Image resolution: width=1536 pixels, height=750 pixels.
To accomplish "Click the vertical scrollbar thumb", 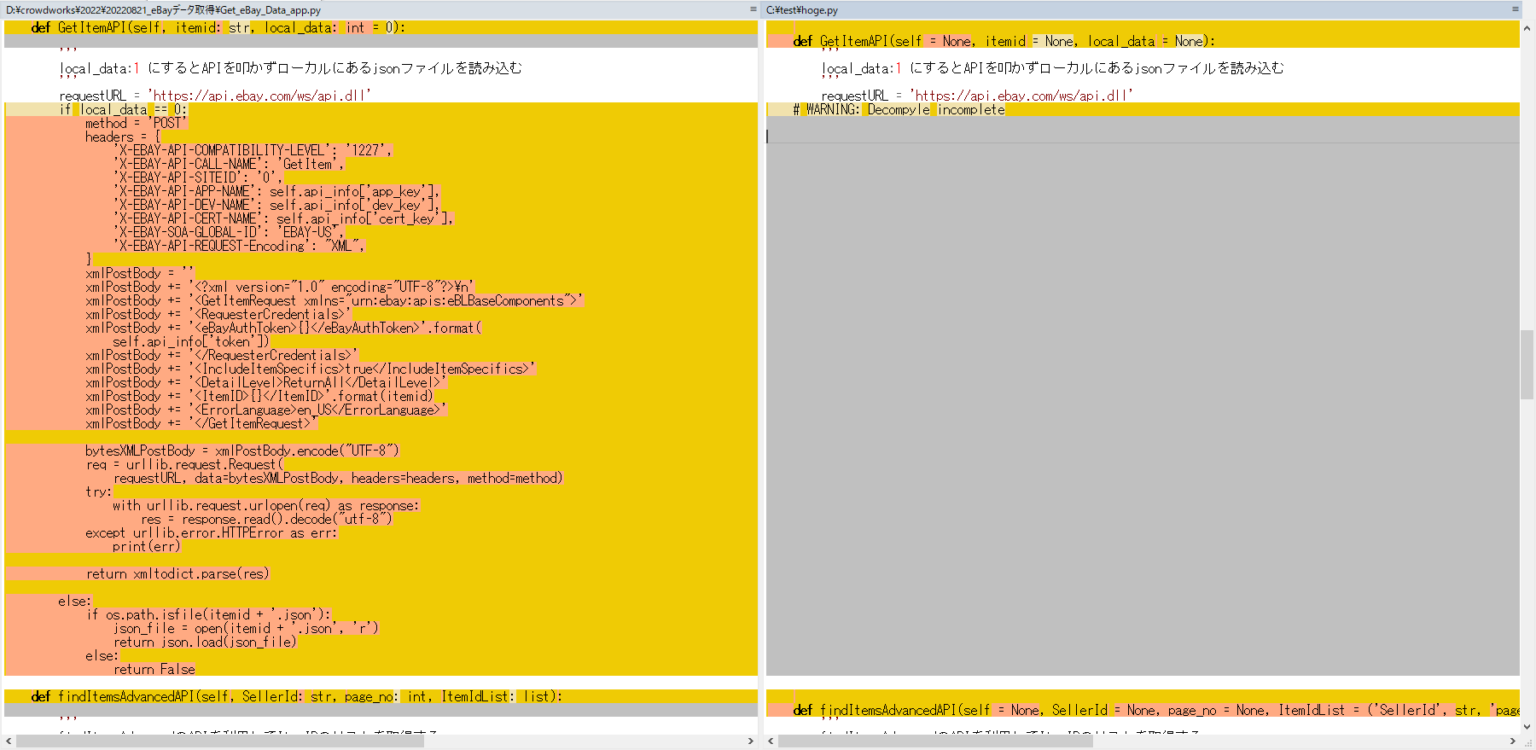I will pos(1527,364).
